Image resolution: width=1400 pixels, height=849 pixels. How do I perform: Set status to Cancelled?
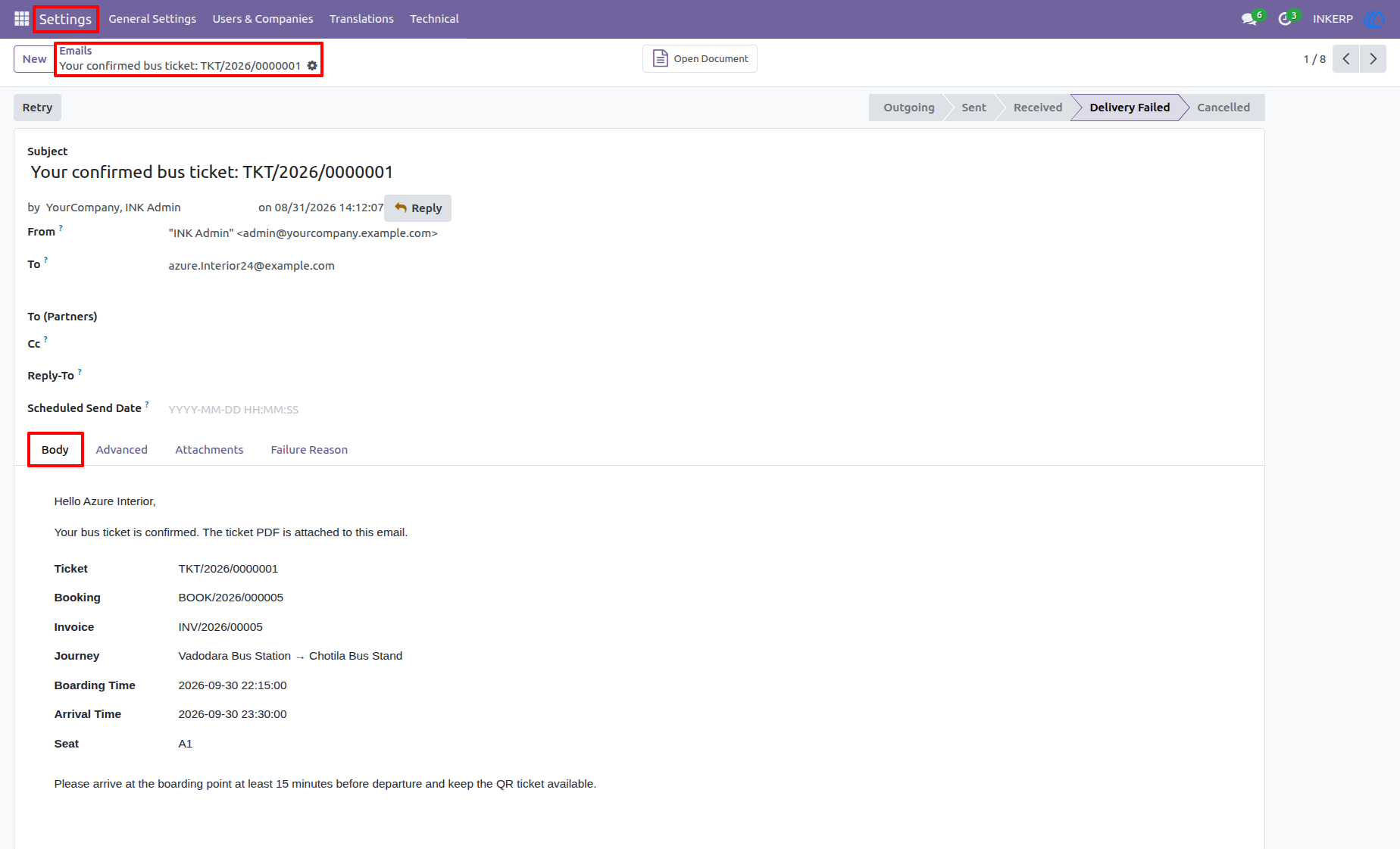pyautogui.click(x=1223, y=108)
